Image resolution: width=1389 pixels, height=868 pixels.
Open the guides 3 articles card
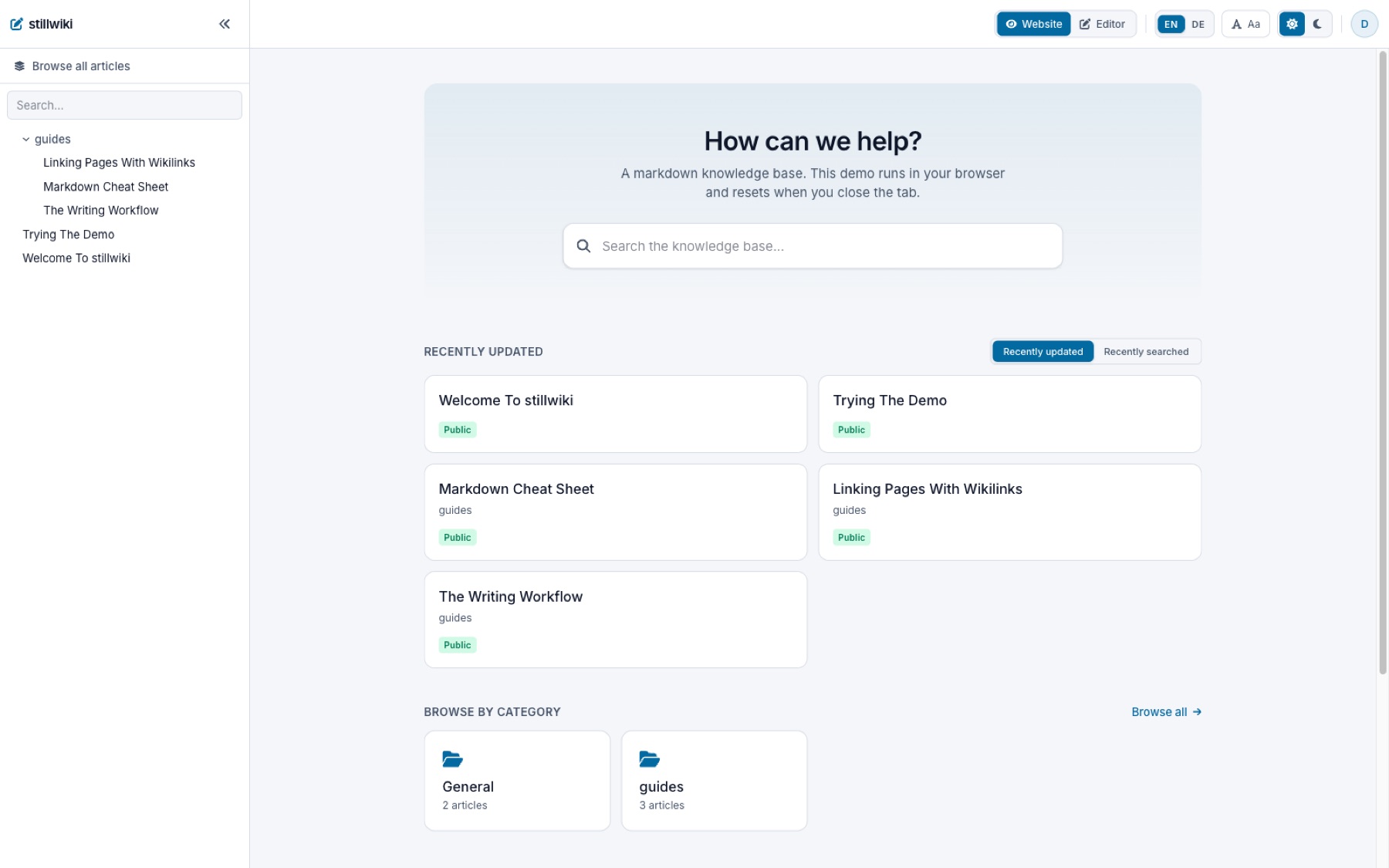click(x=714, y=781)
